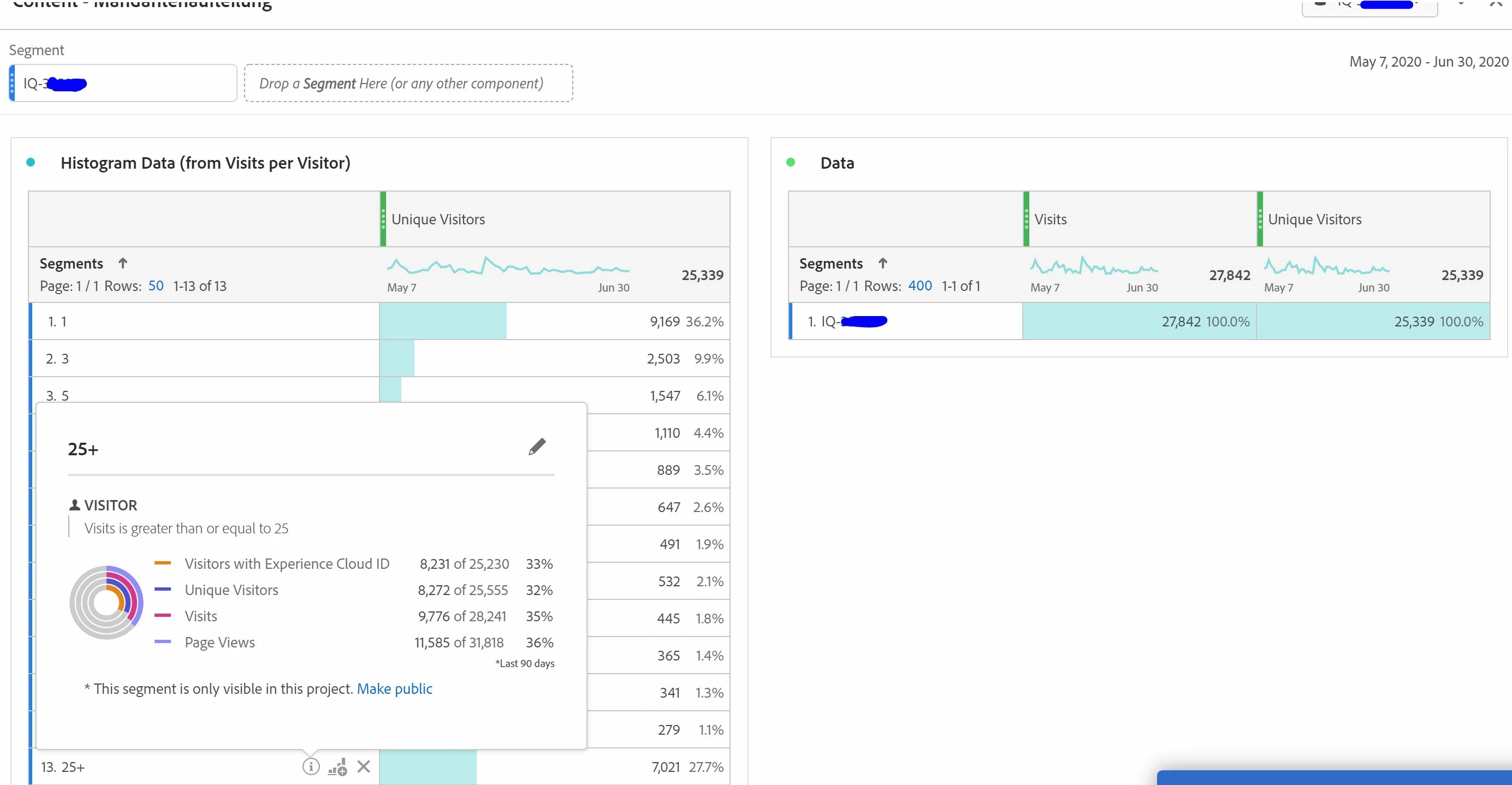Open the Rows 50 dropdown in the Histogram table

pyautogui.click(x=156, y=286)
